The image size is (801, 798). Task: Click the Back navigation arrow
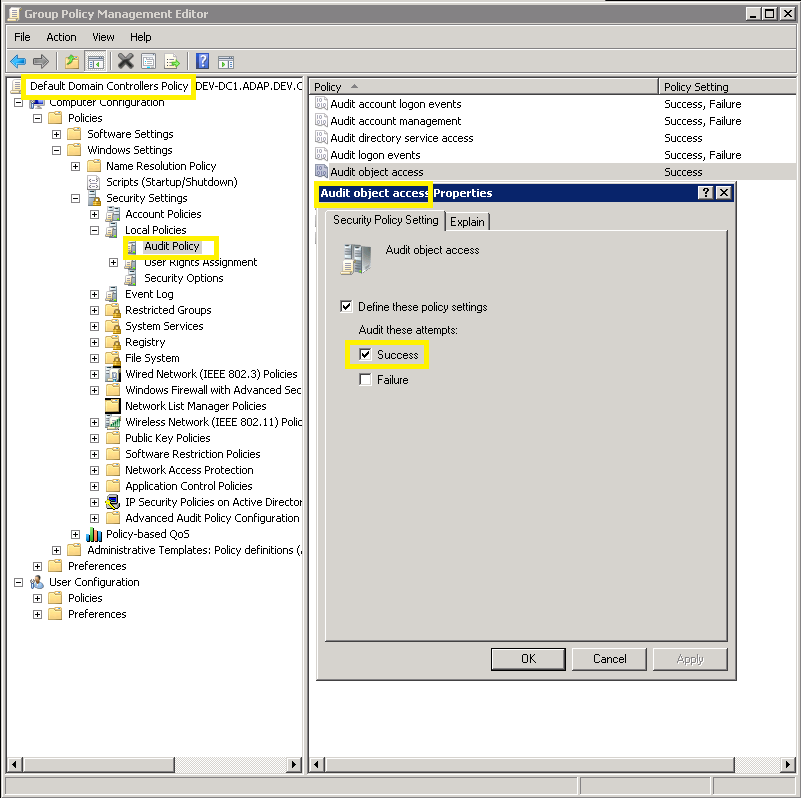coord(18,61)
